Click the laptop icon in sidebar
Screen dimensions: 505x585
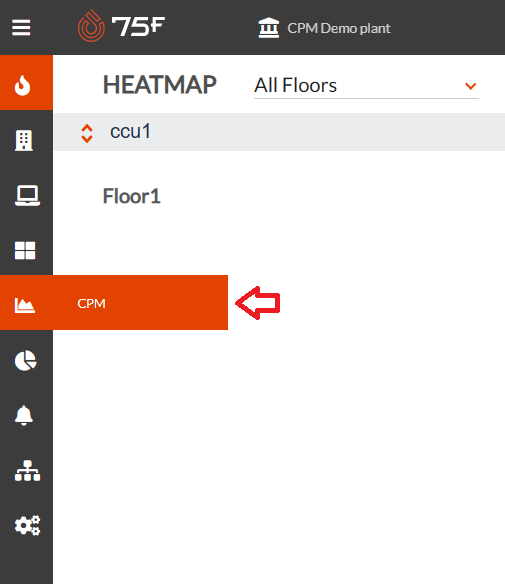coord(27,195)
